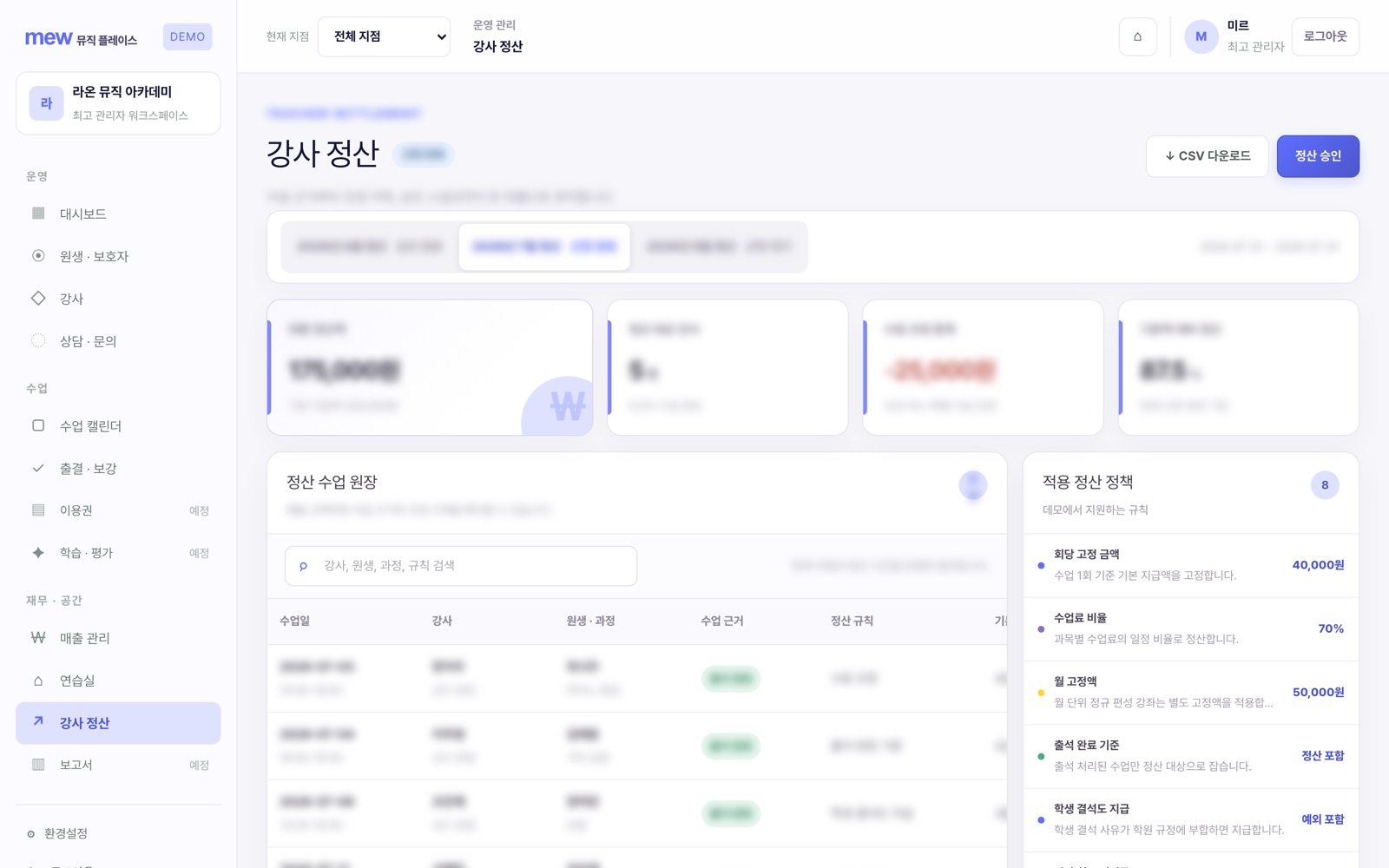Click the dotted circle icon for 상담 · 문의
1389x868 pixels.
pos(38,341)
